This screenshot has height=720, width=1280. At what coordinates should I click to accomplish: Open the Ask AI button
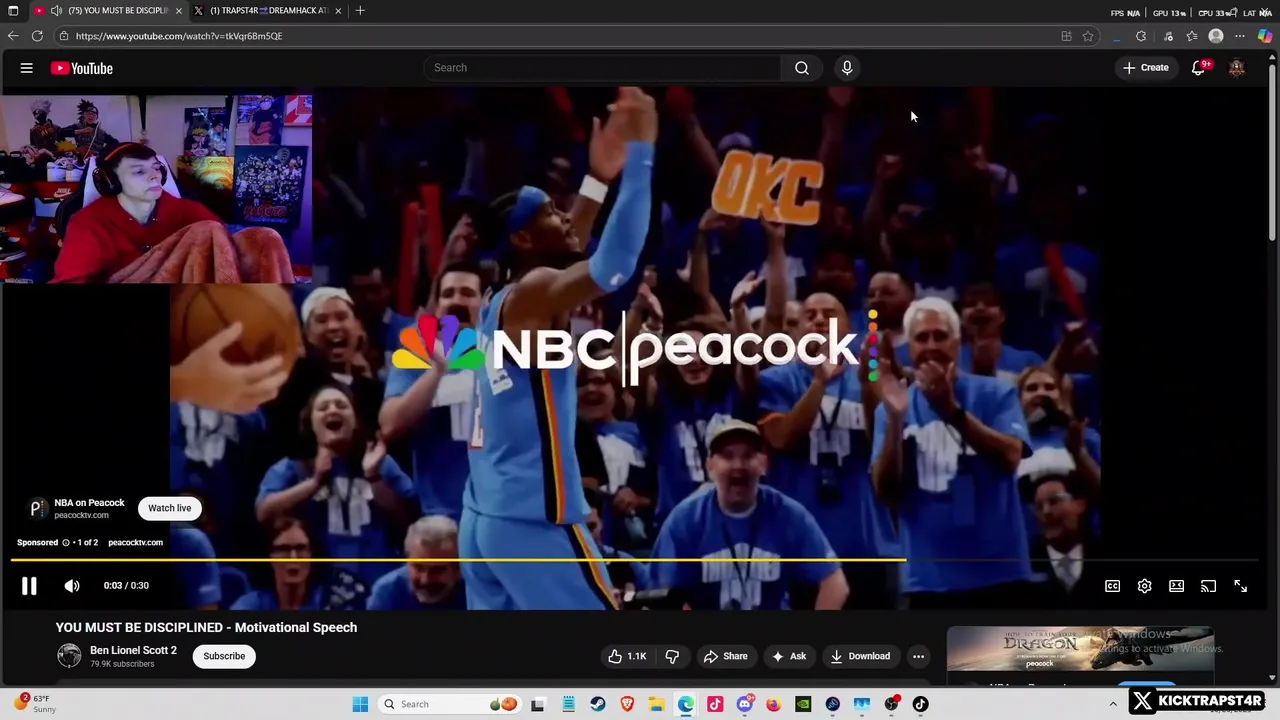click(789, 656)
